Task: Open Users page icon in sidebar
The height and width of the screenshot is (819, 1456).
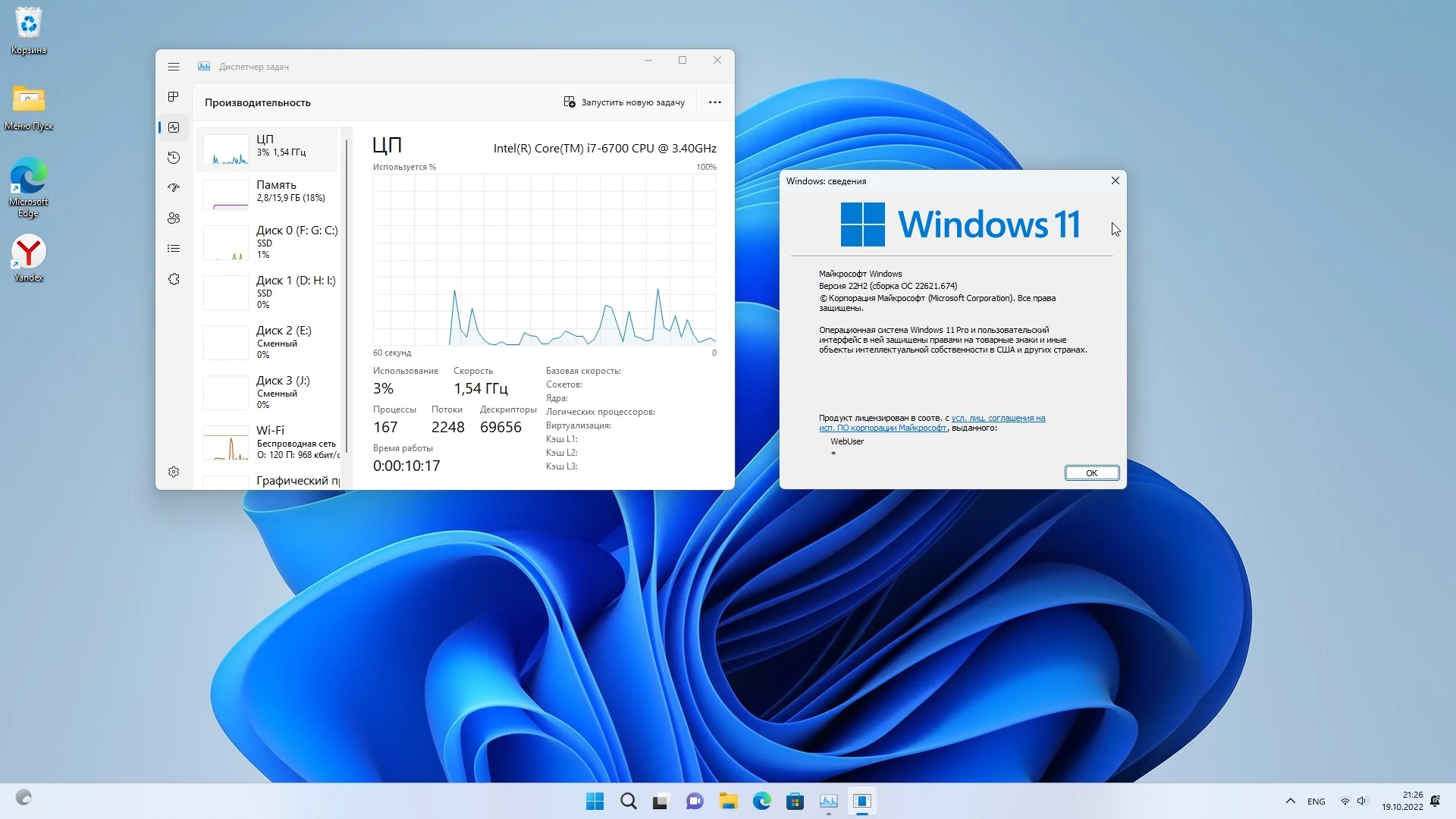Action: pos(174,218)
